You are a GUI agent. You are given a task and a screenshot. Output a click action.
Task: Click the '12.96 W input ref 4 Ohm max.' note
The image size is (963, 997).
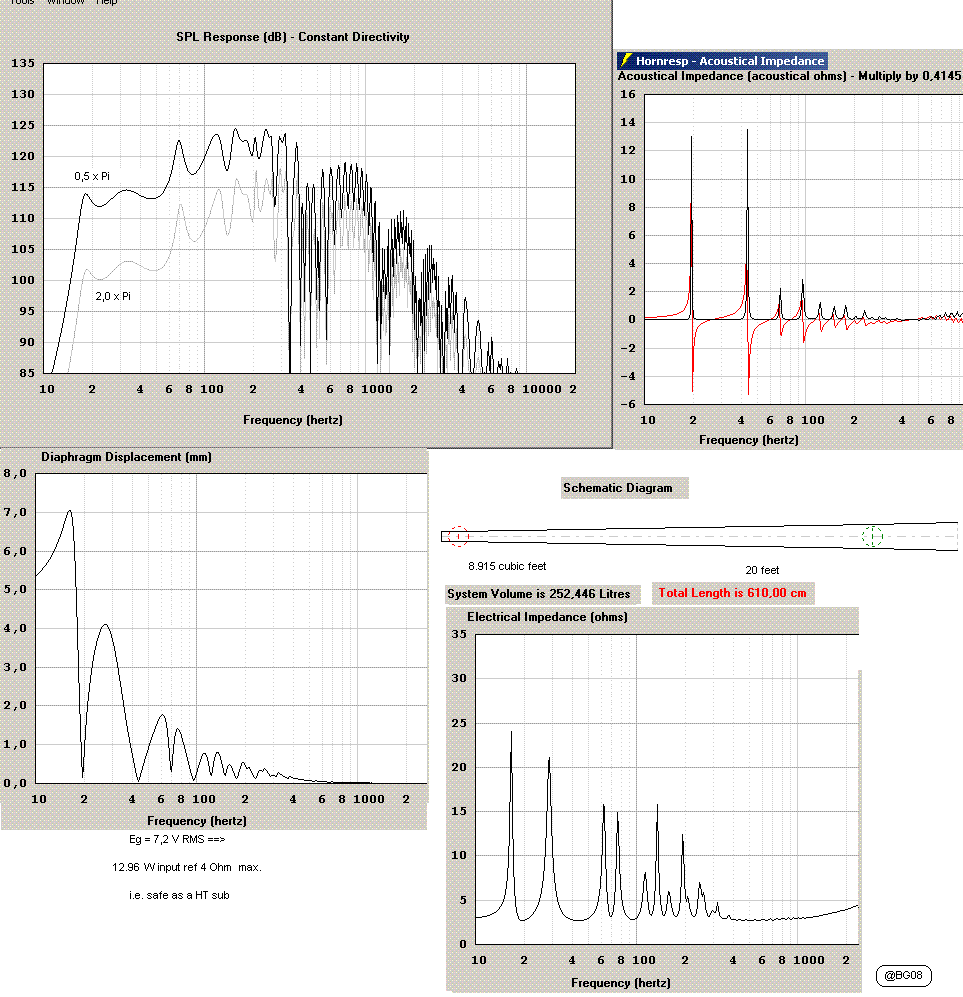[187, 867]
